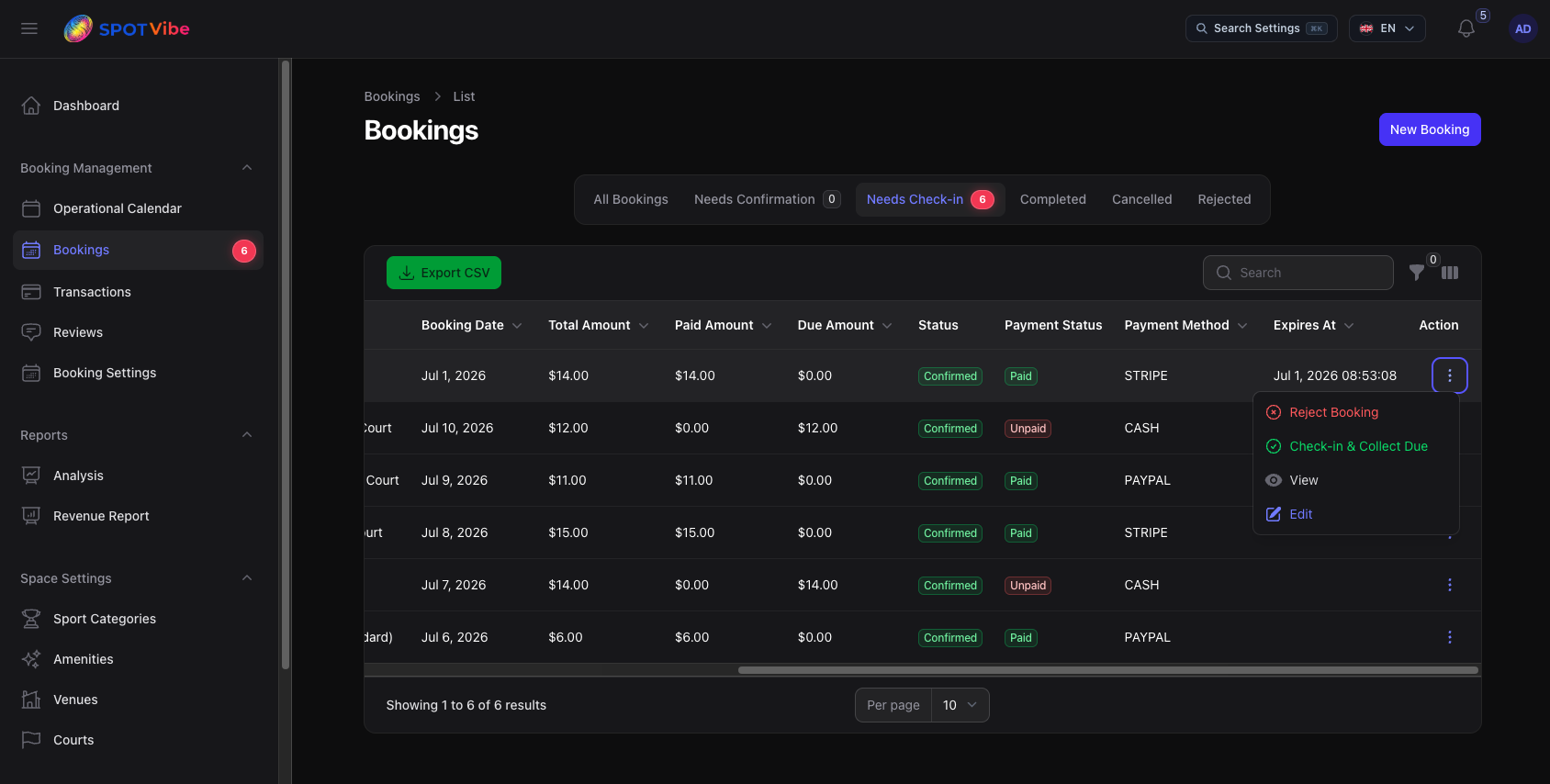Image resolution: width=1550 pixels, height=784 pixels.
Task: Open Search Settings box
Action: click(x=1261, y=28)
